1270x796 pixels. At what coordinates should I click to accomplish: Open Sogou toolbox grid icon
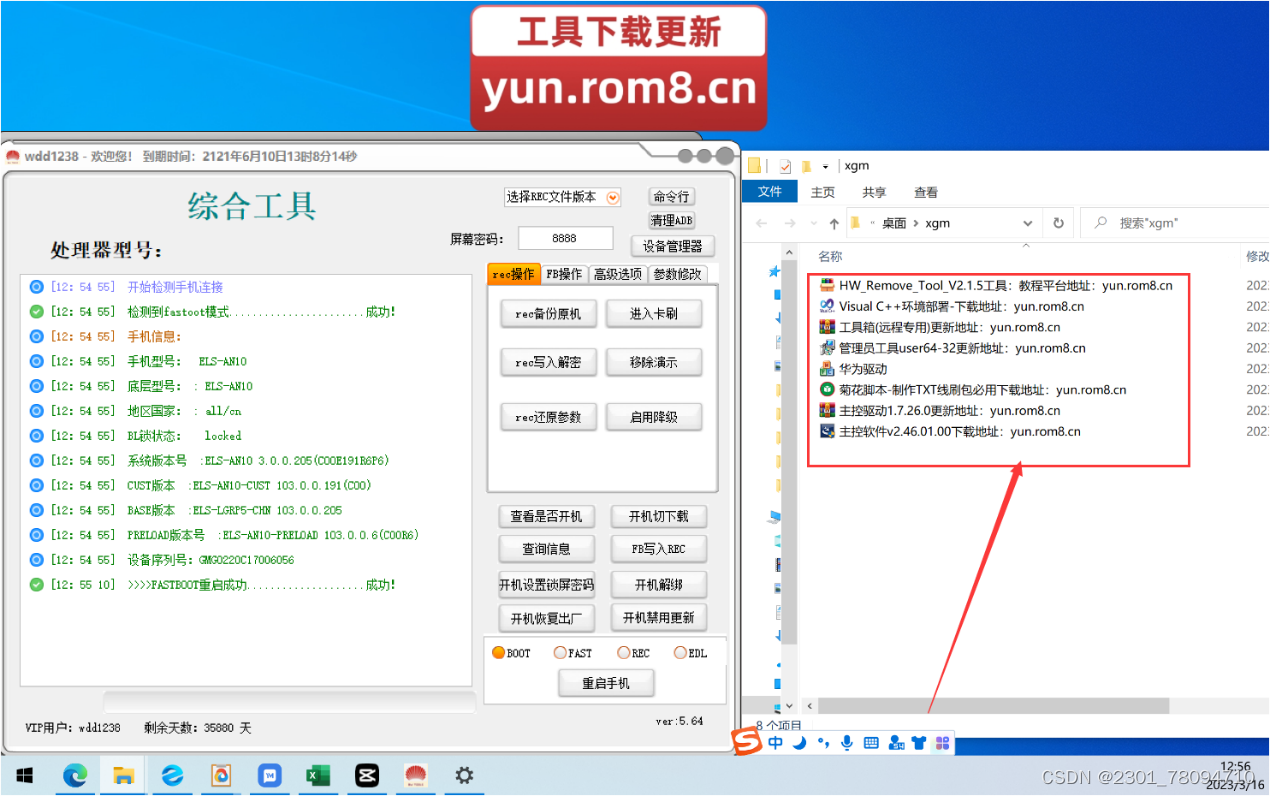pyautogui.click(x=941, y=743)
